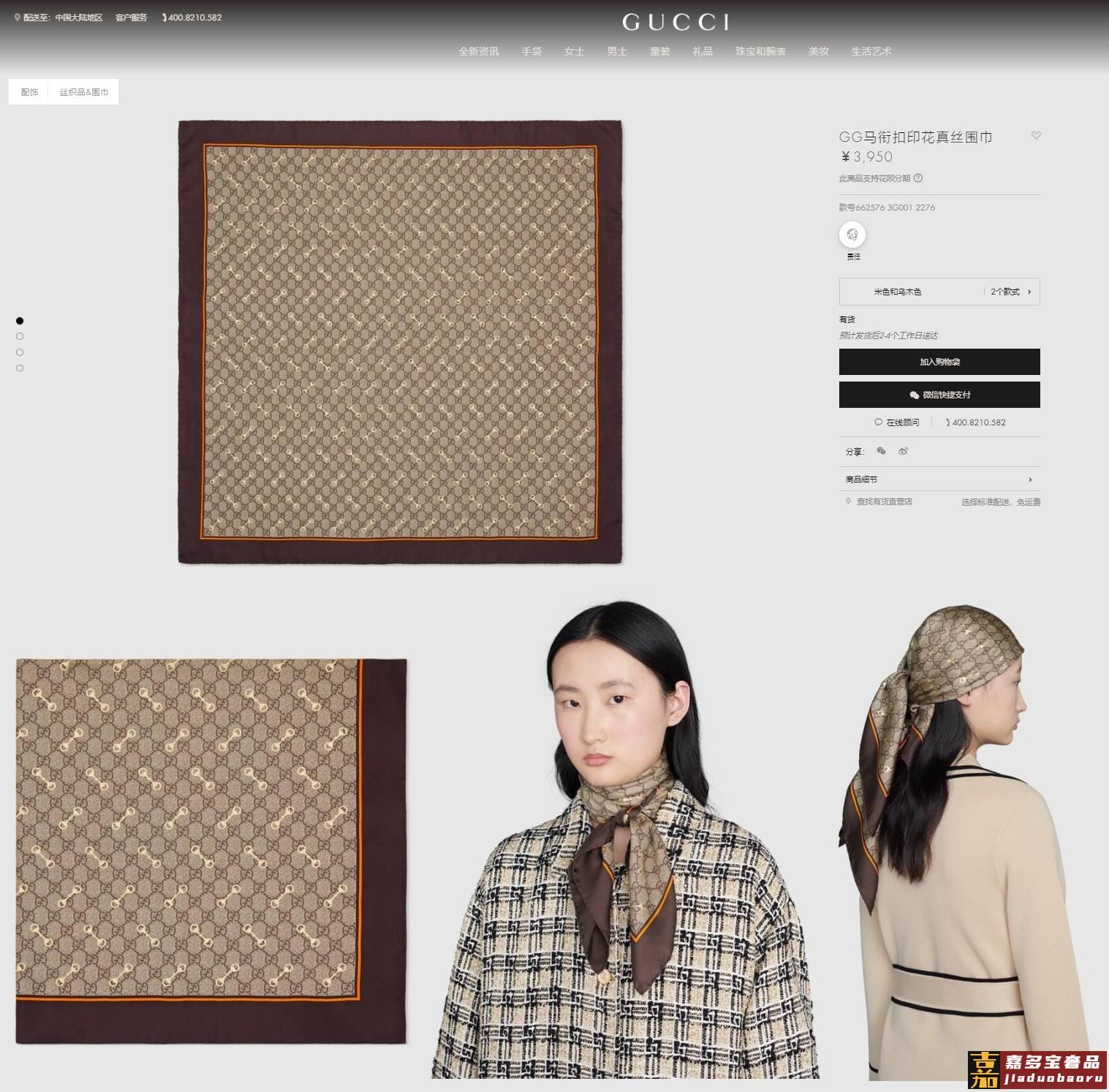This screenshot has width=1109, height=1092.
Task: Share product via WeChat icon
Action: click(881, 451)
